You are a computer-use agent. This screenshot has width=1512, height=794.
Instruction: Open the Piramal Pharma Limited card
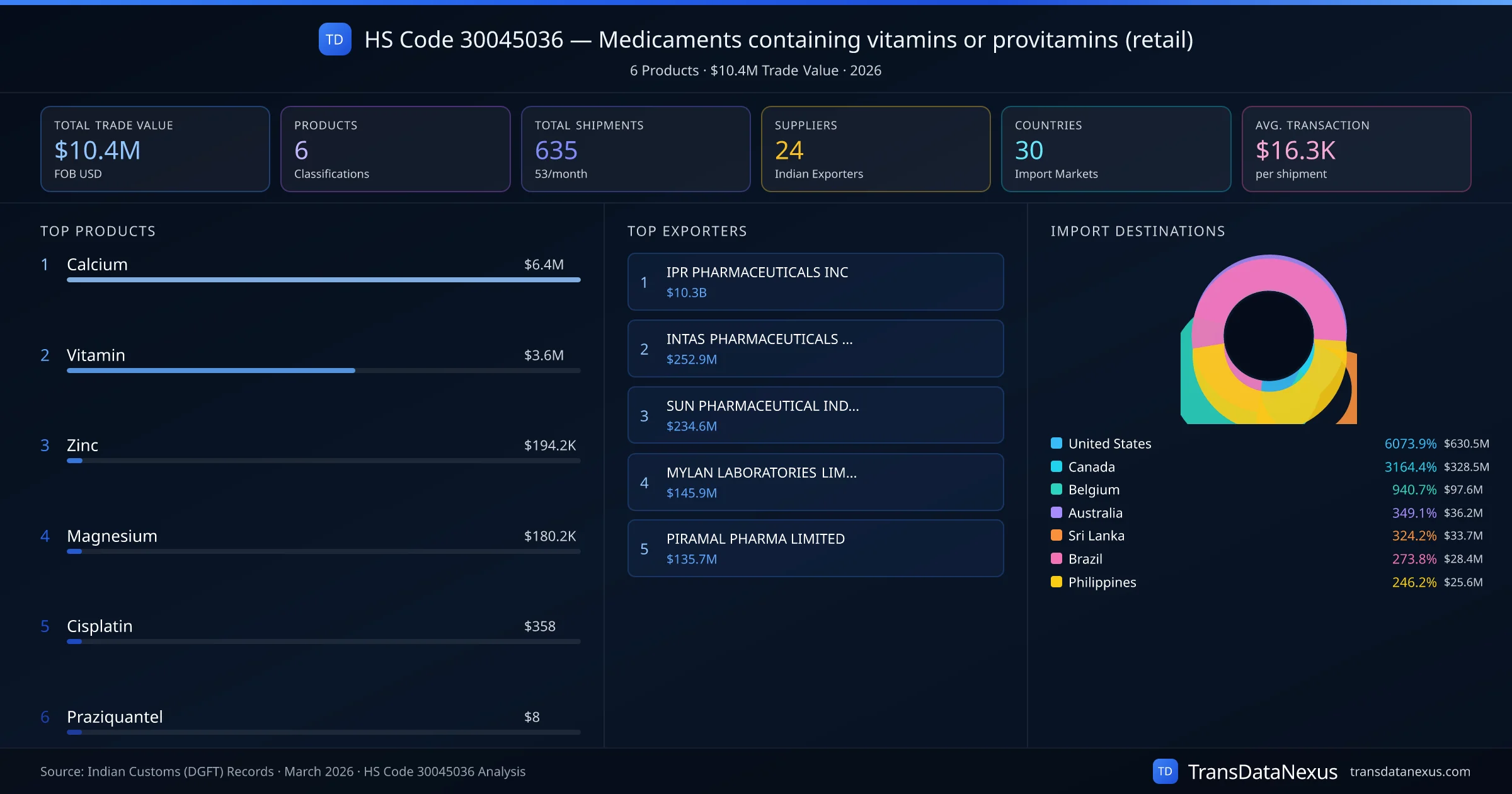[x=815, y=548]
